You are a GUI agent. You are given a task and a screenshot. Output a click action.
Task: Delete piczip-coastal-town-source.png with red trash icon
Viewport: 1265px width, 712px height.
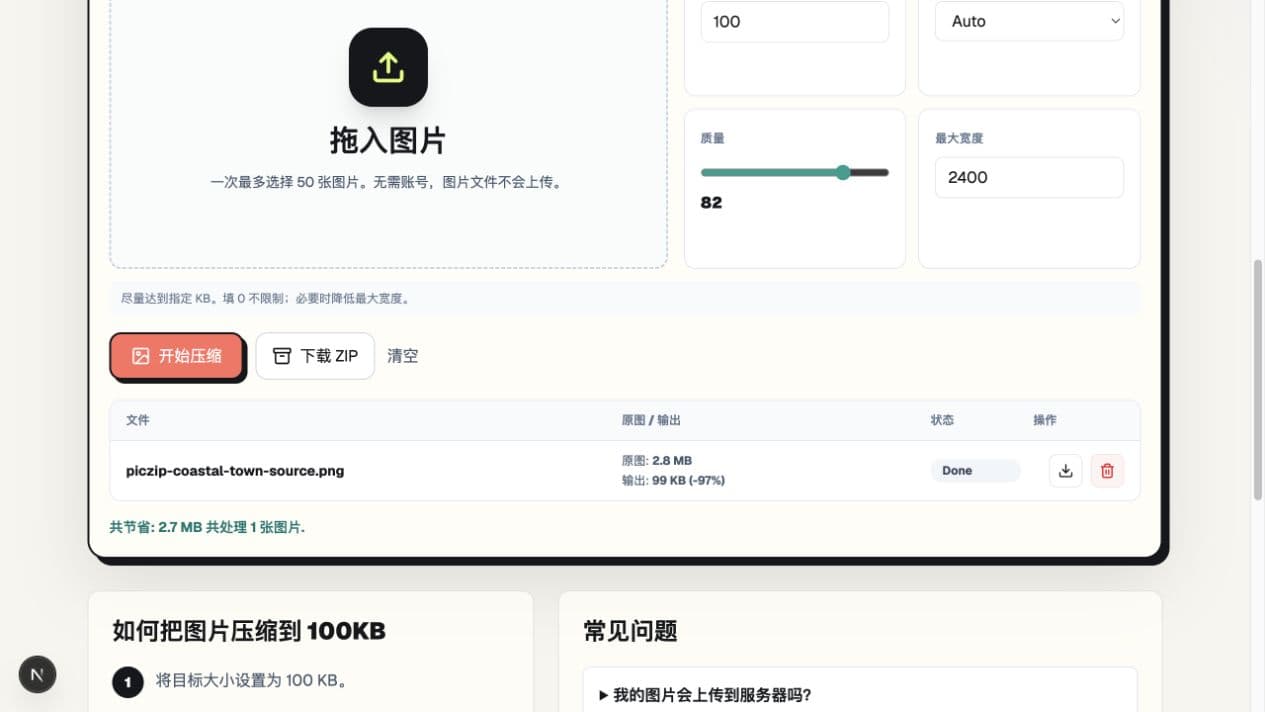tap(1107, 470)
